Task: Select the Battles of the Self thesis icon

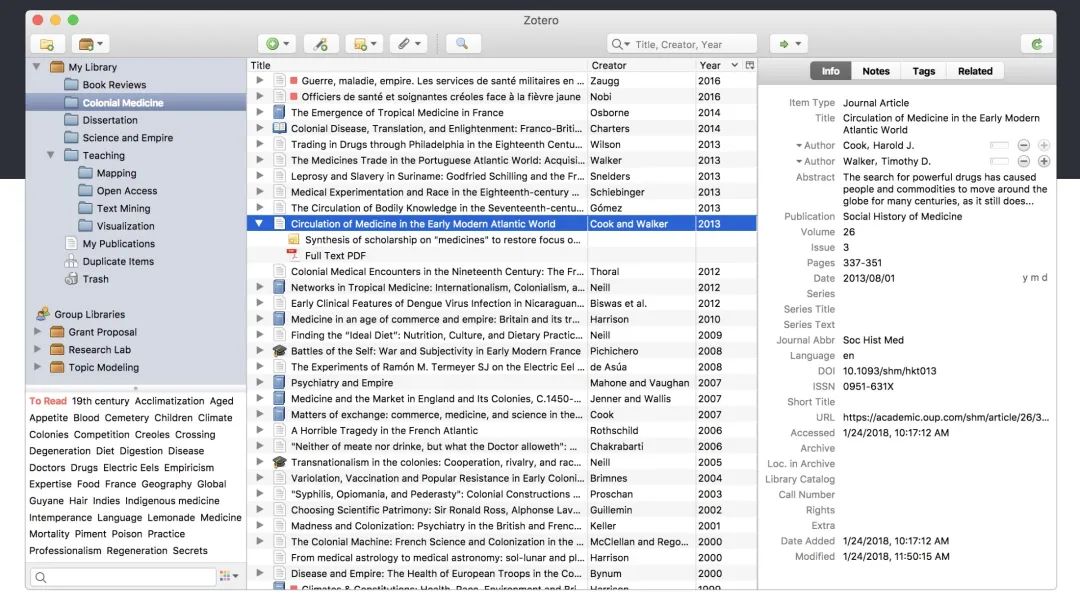Action: coord(279,351)
